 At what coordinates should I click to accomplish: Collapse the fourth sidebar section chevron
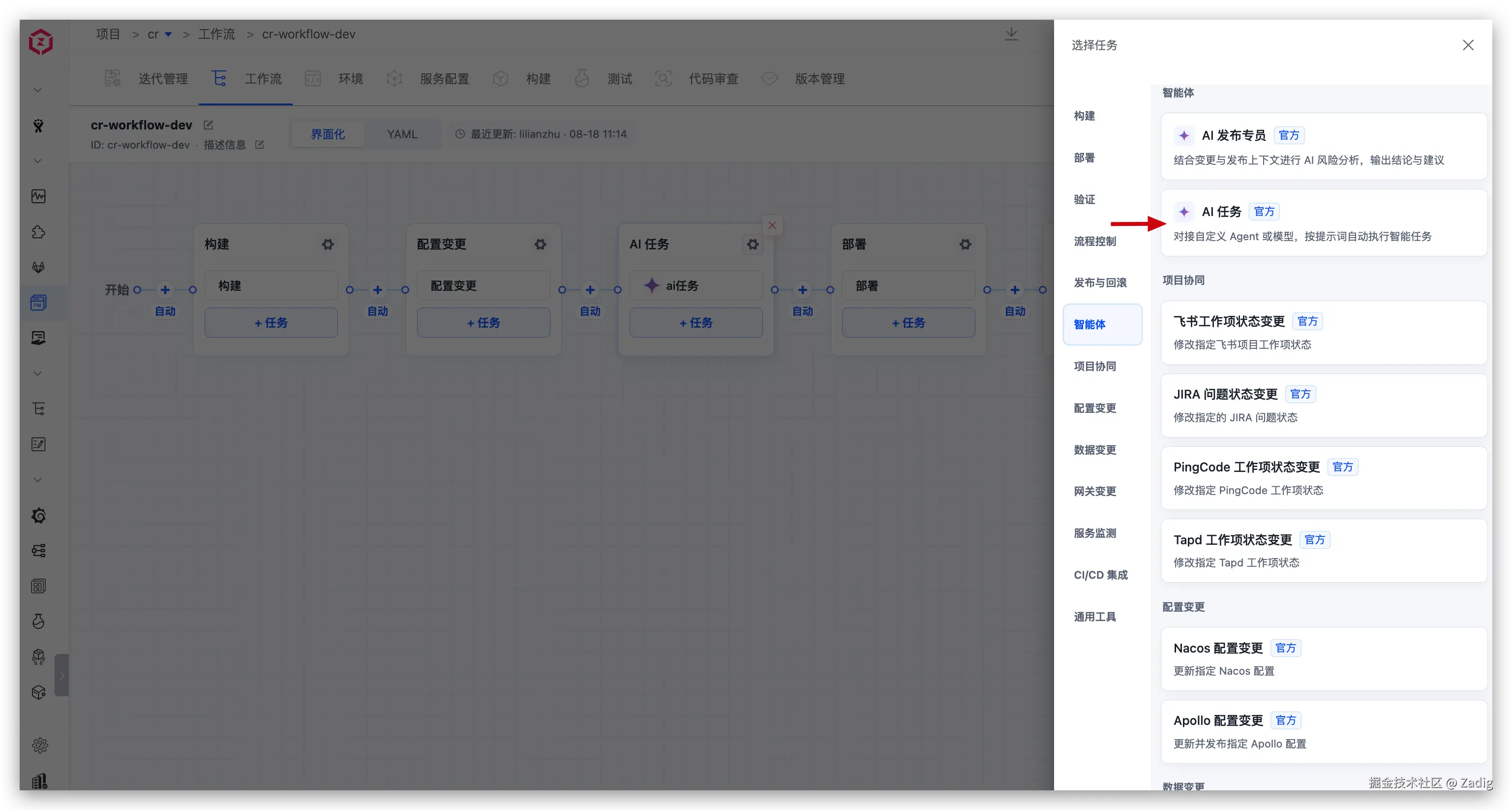37,480
